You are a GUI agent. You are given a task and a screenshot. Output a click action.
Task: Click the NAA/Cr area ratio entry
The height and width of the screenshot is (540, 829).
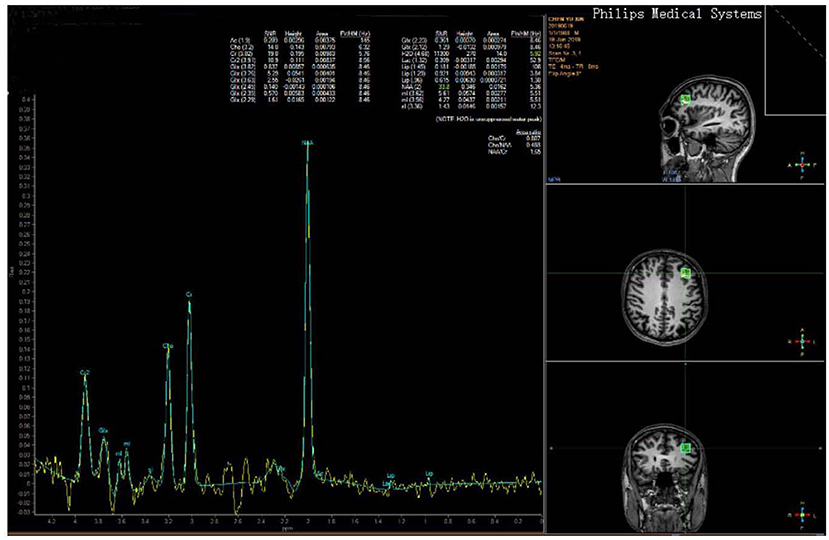[x=514, y=152]
